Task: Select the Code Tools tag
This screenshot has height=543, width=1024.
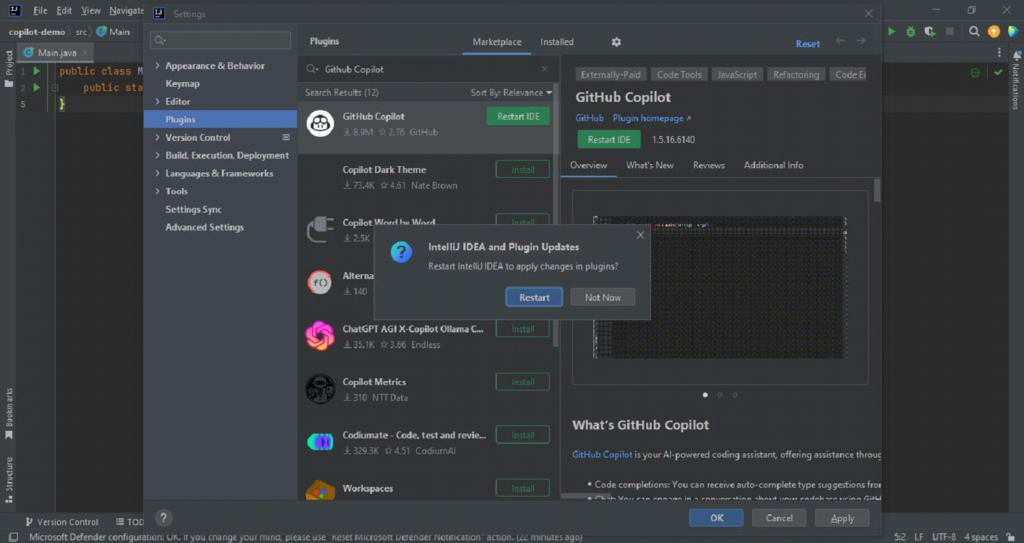Action: tap(679, 74)
